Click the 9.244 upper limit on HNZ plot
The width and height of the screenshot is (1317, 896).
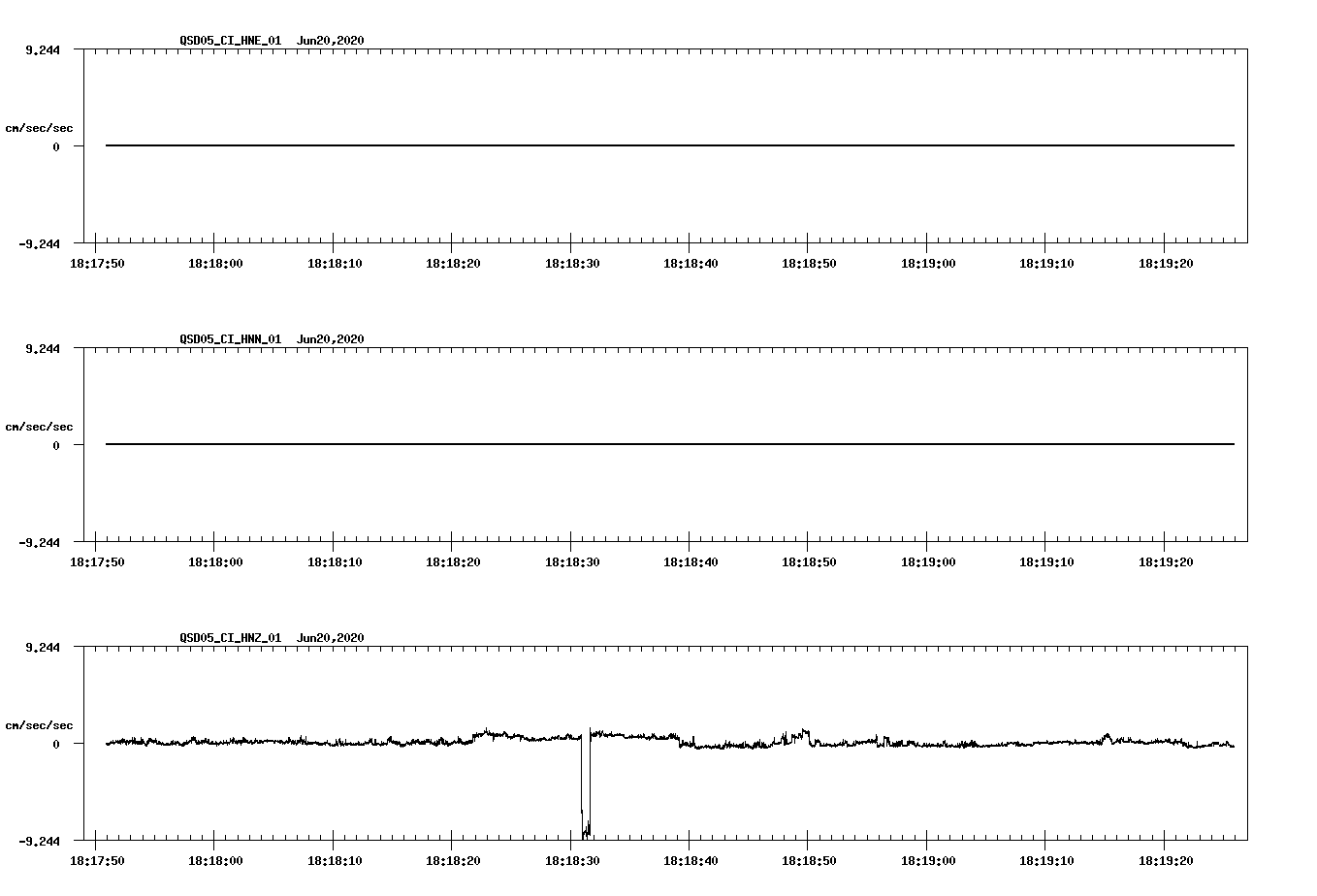tap(42, 648)
